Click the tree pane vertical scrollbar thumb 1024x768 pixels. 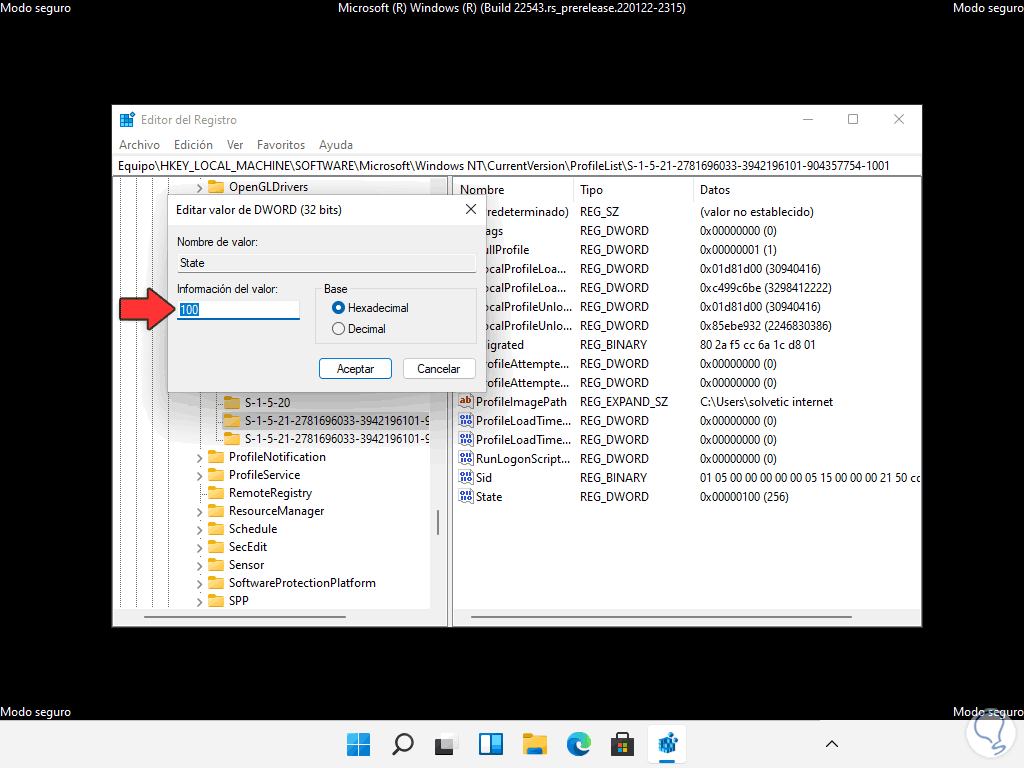click(x=438, y=522)
